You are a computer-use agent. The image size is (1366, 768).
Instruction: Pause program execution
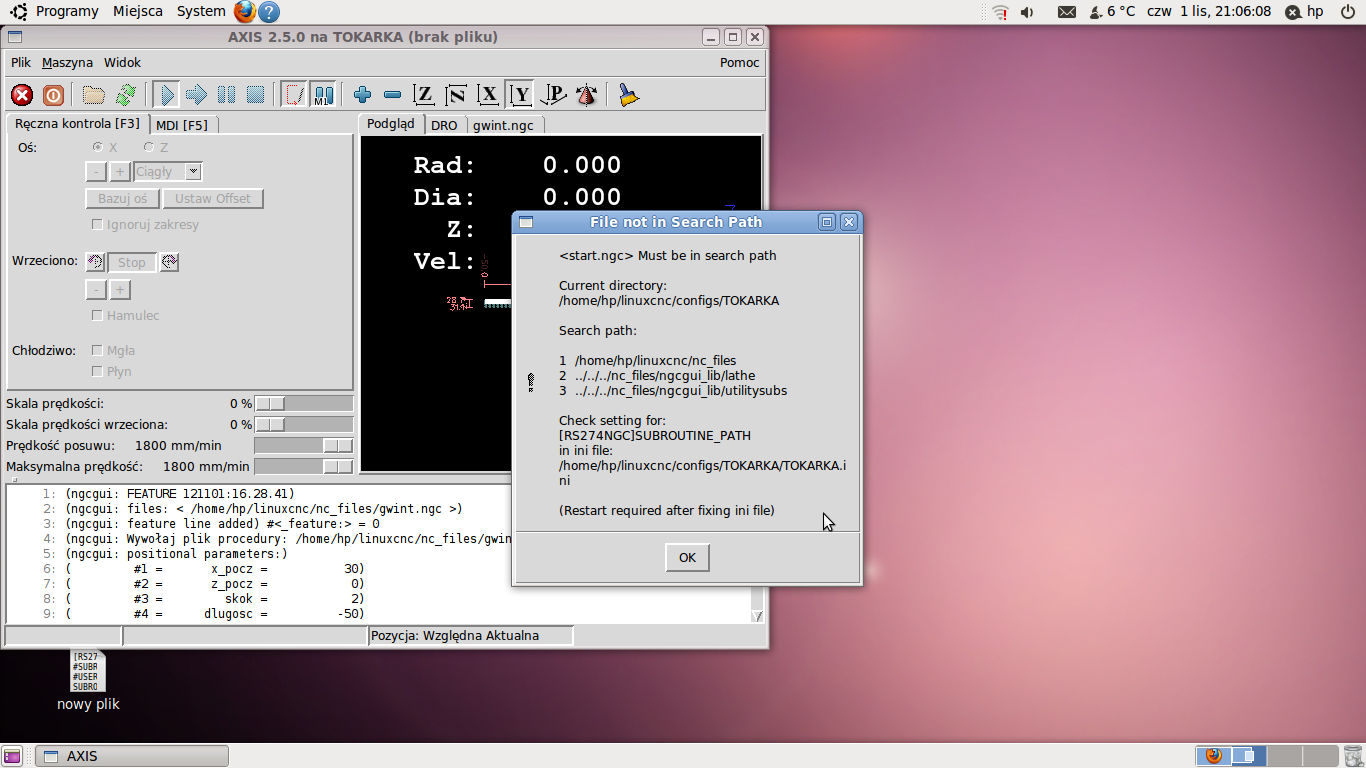pos(226,95)
